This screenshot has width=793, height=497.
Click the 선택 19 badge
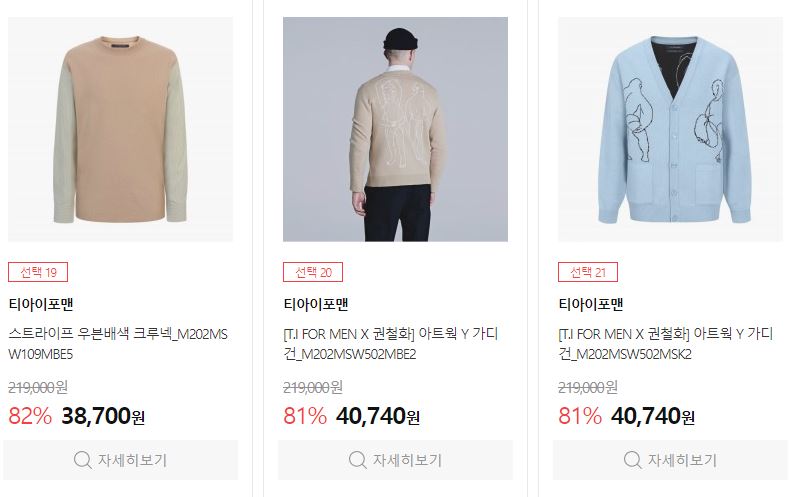[x=38, y=272]
